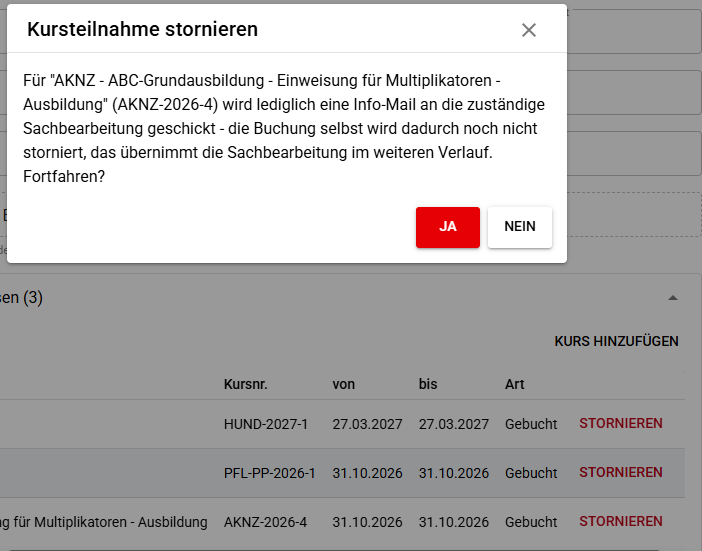The height and width of the screenshot is (551, 702).
Task: Click STORNIEREN for course HUND-2027-1
Action: pos(621,423)
